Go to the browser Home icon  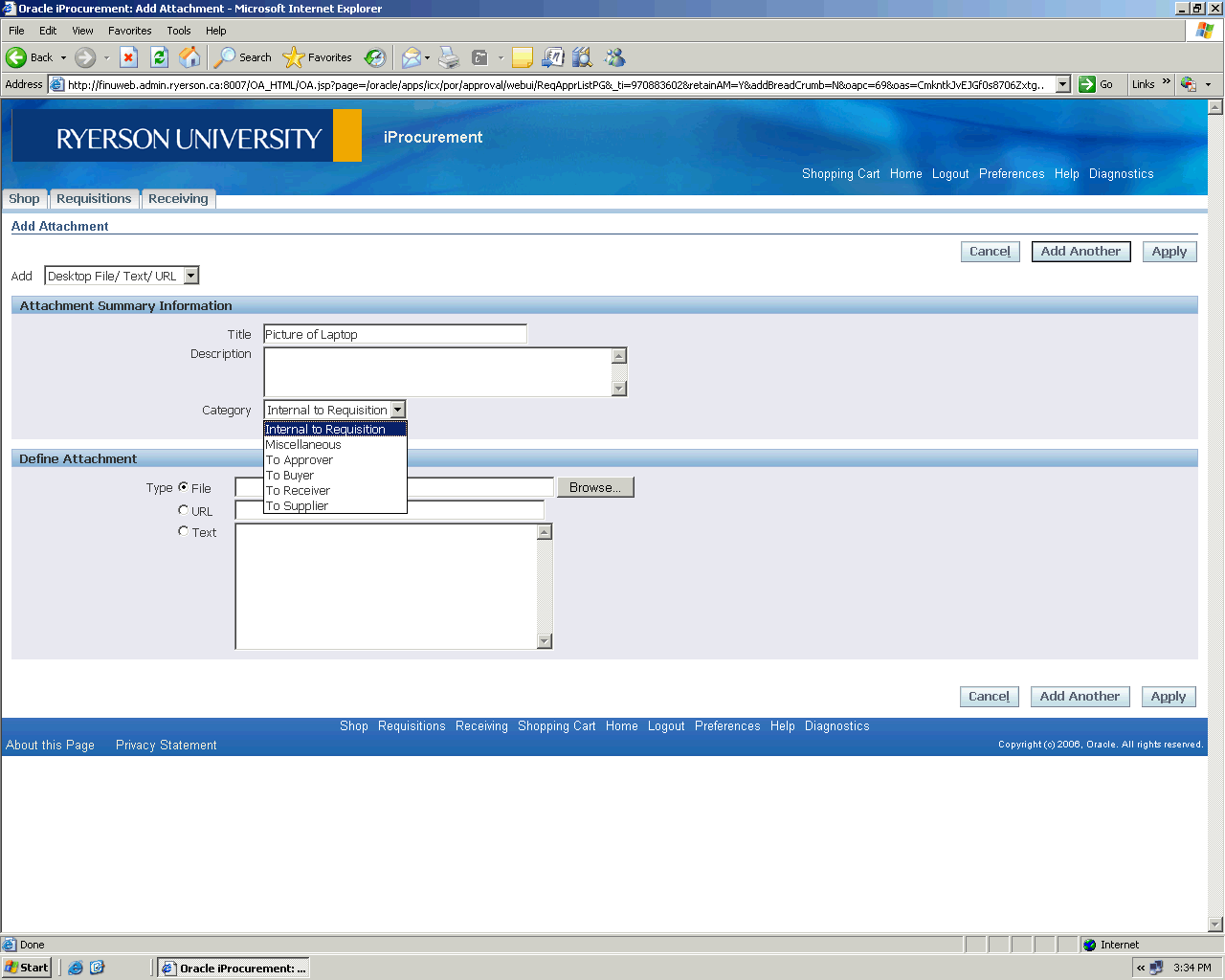click(190, 57)
